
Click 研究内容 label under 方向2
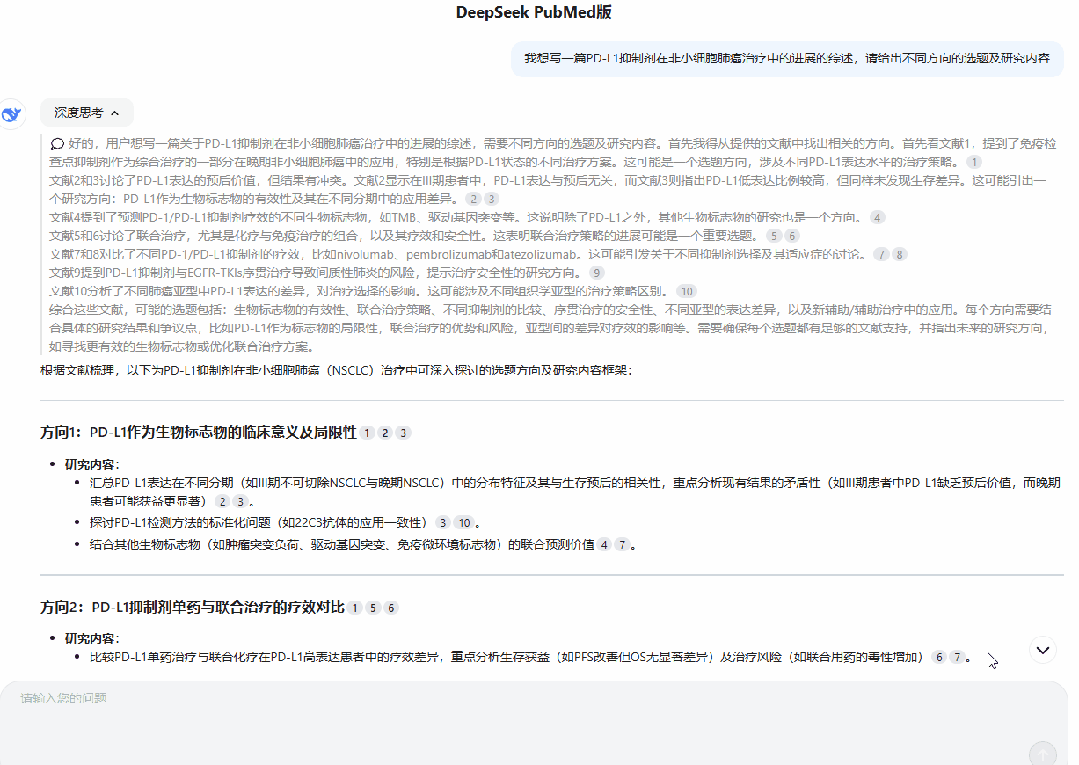92,638
